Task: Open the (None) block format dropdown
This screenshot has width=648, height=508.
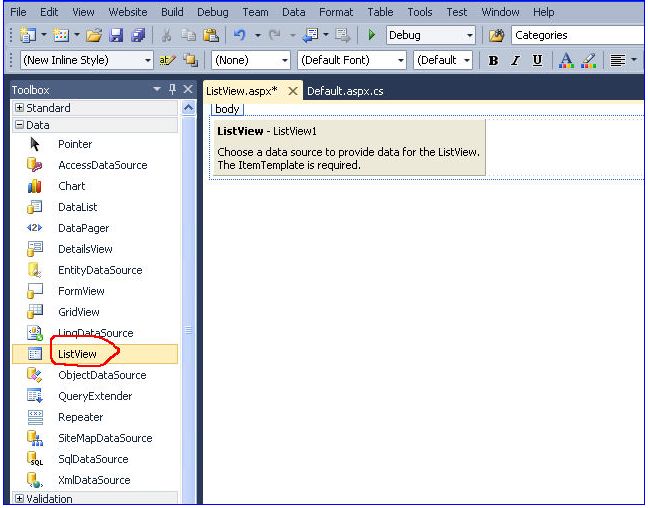Action: 284,61
